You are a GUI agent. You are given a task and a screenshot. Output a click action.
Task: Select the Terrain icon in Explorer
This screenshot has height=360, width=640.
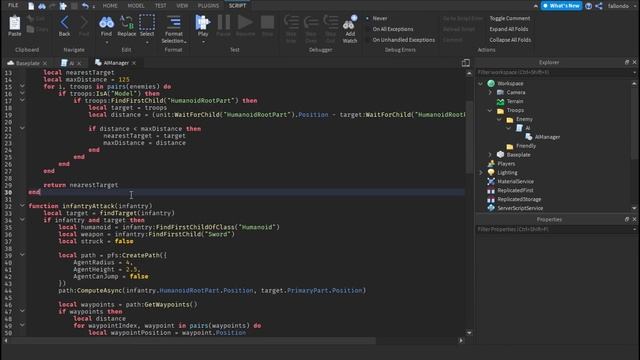tap(500, 101)
